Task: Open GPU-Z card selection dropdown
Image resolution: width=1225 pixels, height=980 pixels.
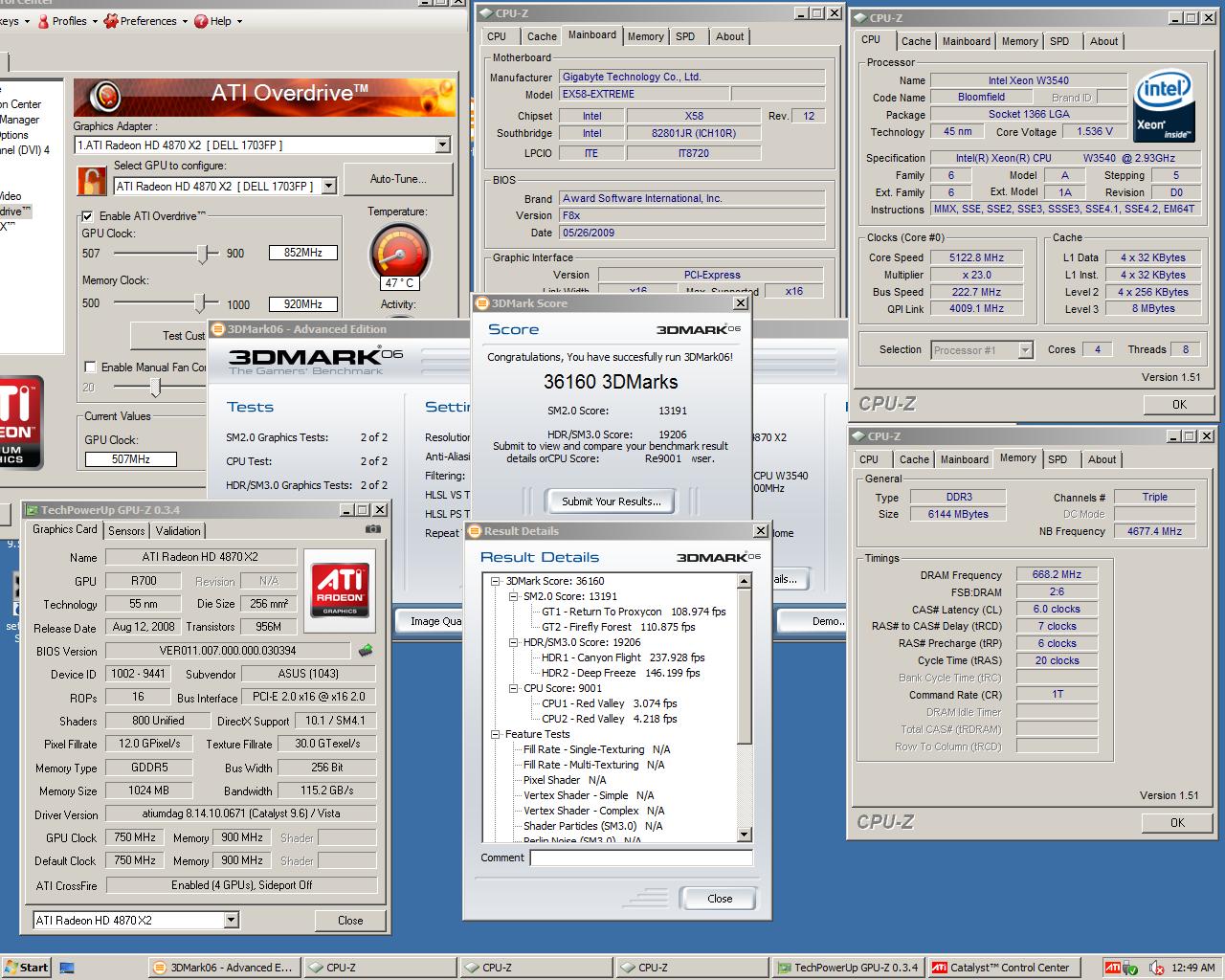Action: pyautogui.click(x=231, y=921)
